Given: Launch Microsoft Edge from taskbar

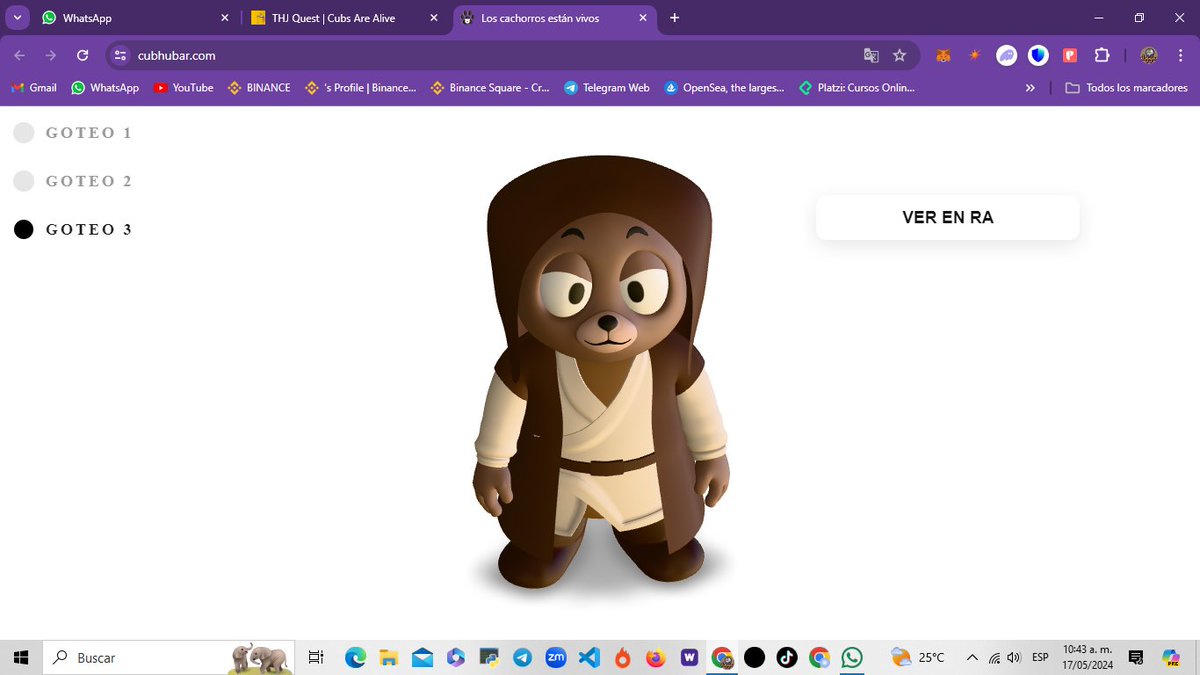Looking at the screenshot, I should pos(355,657).
